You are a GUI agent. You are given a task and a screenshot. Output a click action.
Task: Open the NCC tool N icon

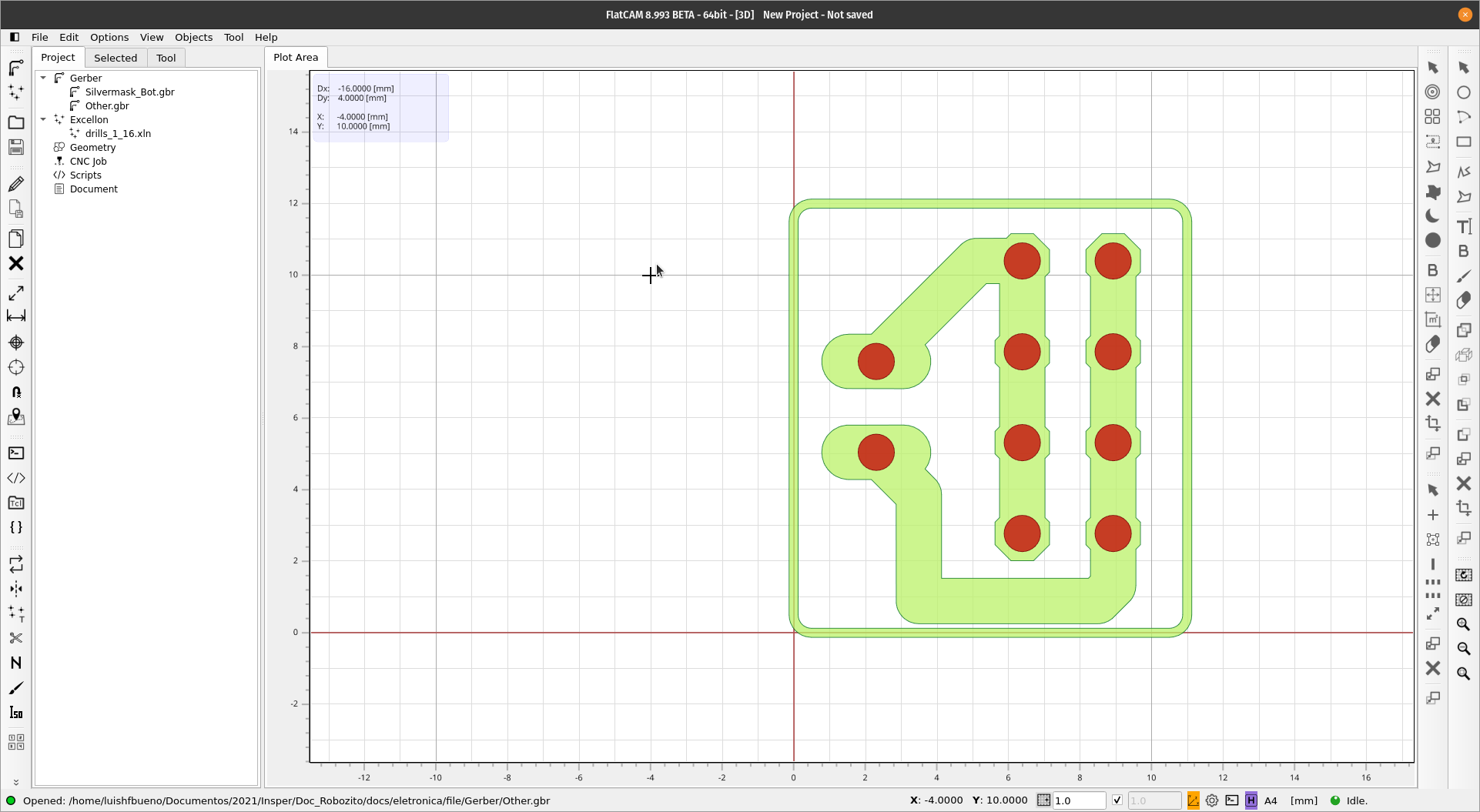[x=15, y=663]
